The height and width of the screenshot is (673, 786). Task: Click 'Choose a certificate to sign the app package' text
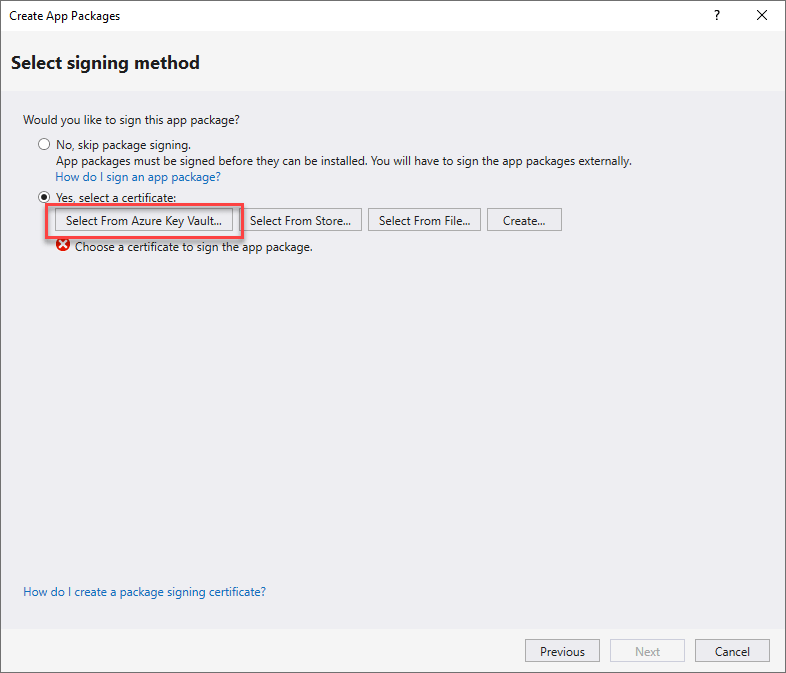193,247
